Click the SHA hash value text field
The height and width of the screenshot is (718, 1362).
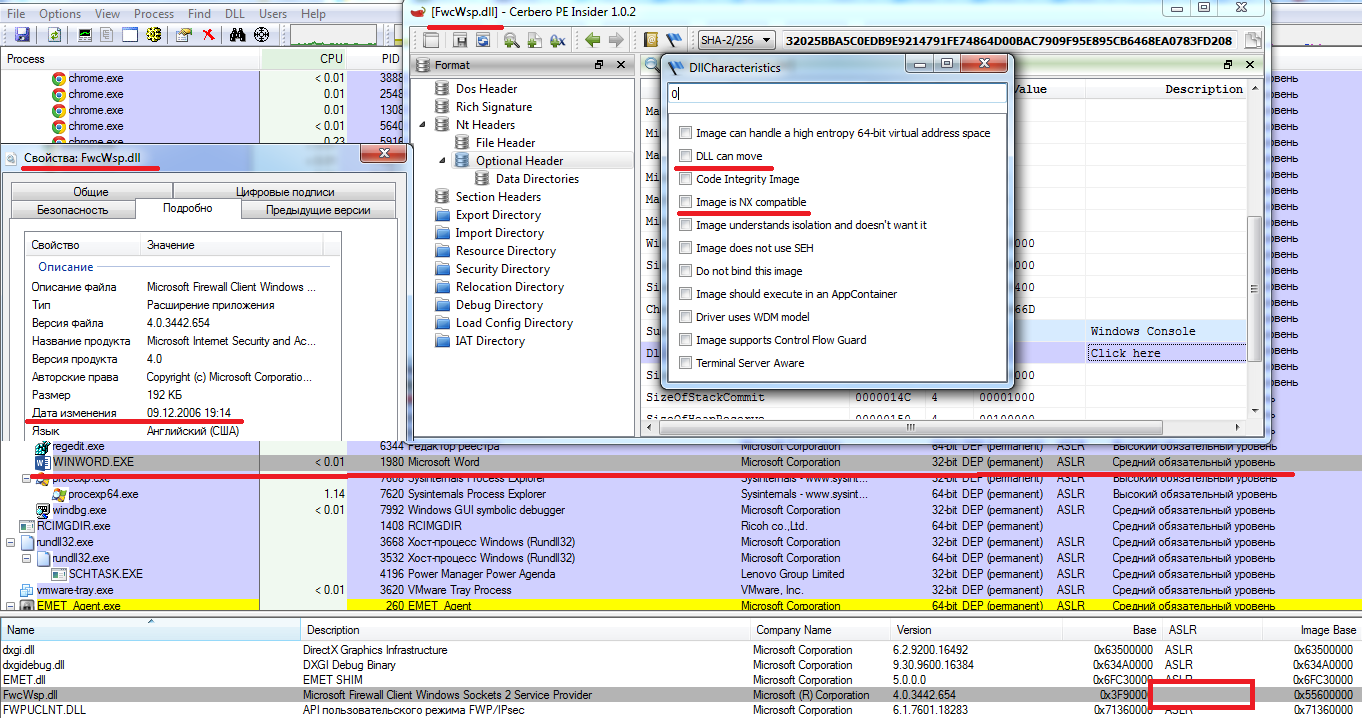(1009, 40)
